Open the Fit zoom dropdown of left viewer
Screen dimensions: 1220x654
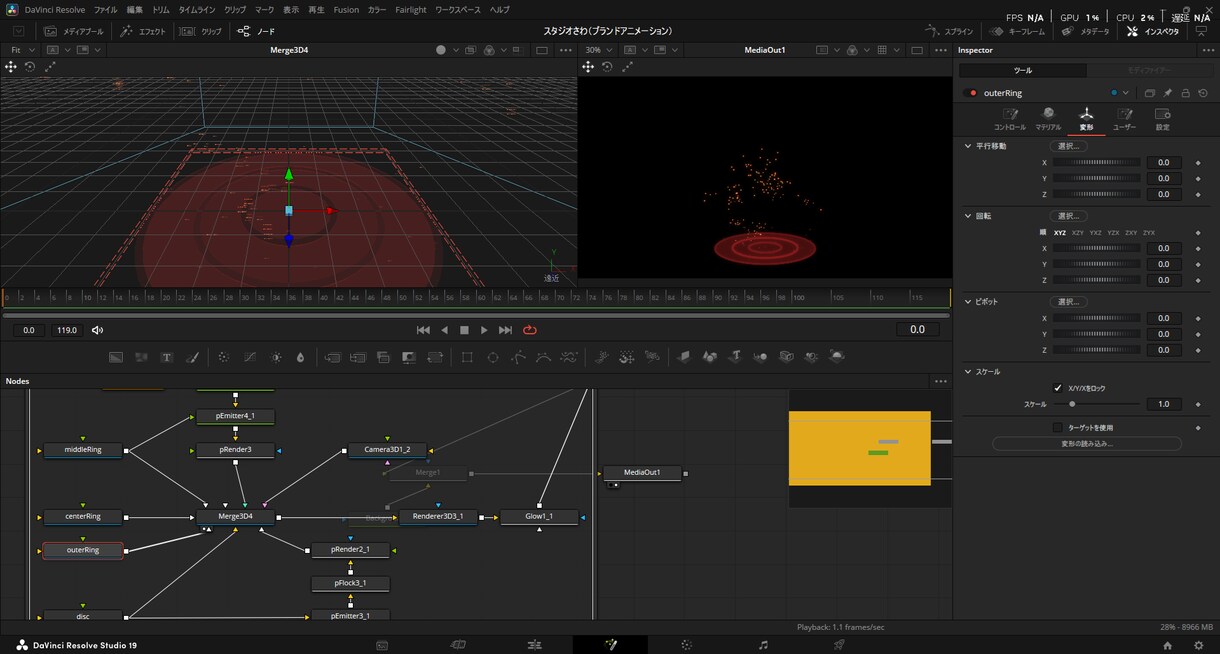[x=22, y=50]
